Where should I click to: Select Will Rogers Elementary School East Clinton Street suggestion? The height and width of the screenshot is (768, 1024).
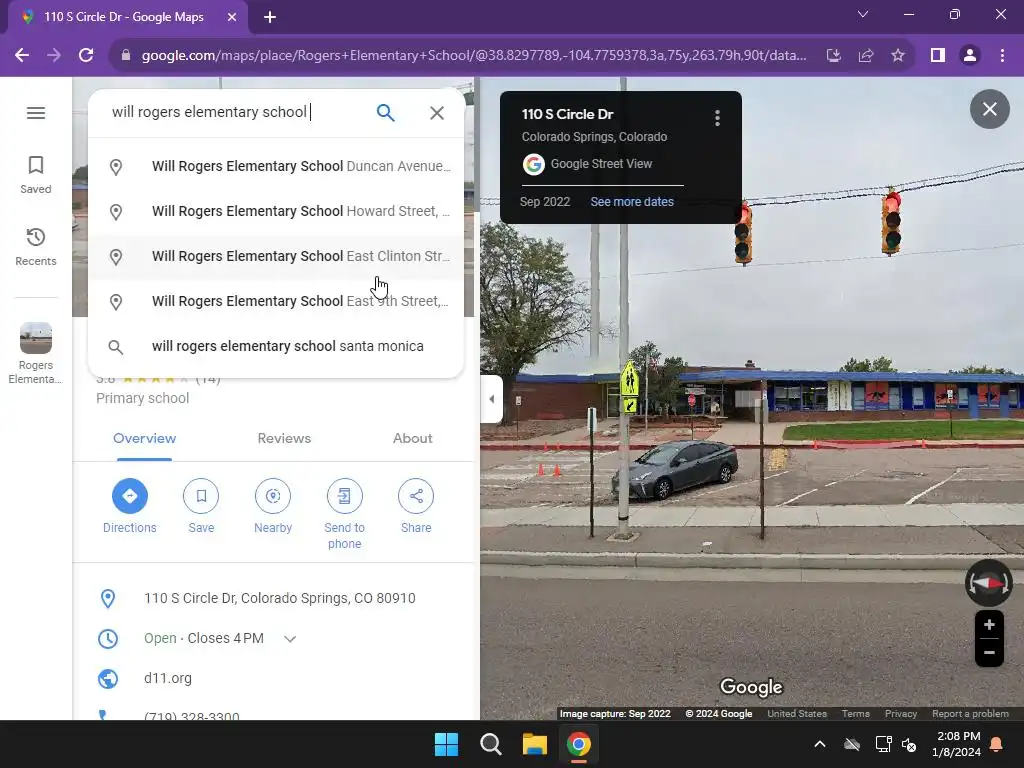coord(276,257)
